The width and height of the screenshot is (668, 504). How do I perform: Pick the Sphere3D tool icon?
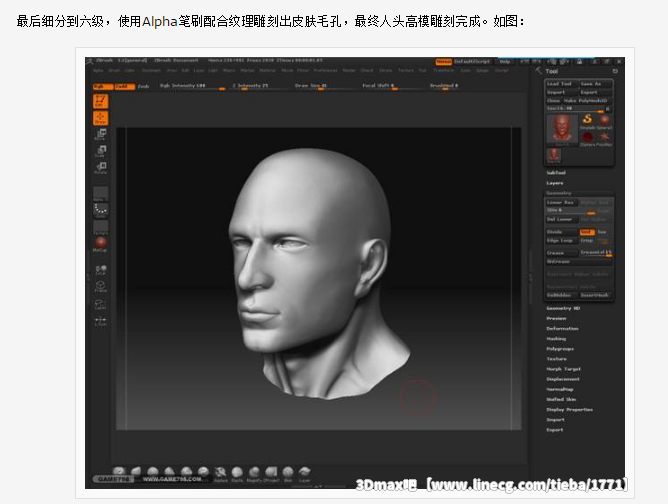click(x=604, y=120)
